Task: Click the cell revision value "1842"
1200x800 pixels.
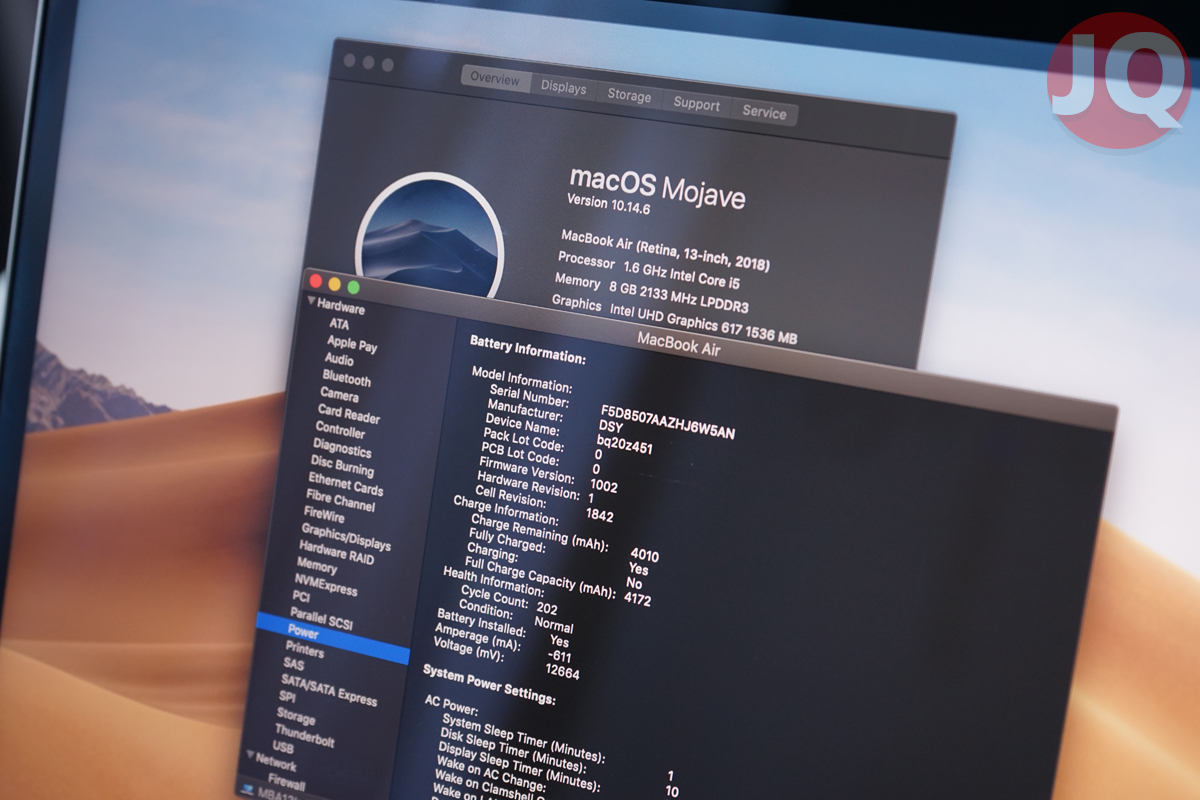Action: click(599, 515)
